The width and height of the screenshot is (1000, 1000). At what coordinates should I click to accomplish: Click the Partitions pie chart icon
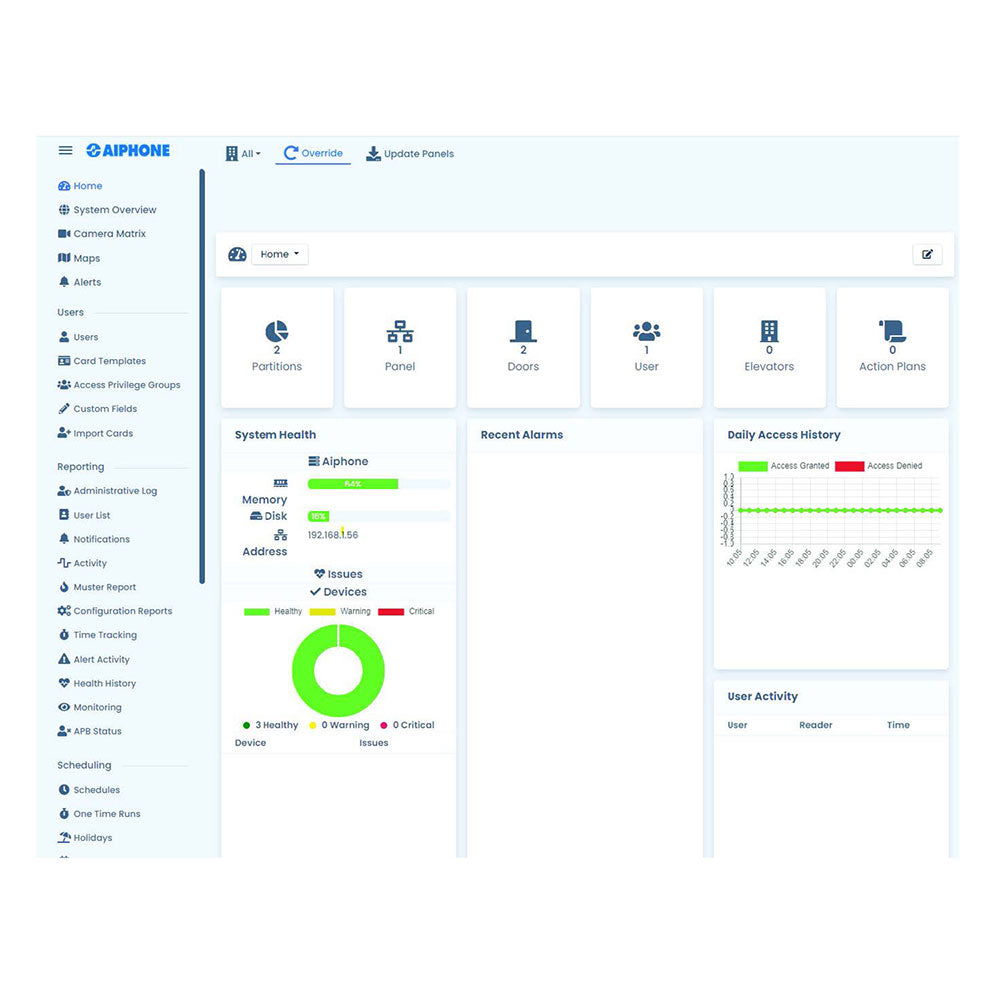click(x=277, y=331)
